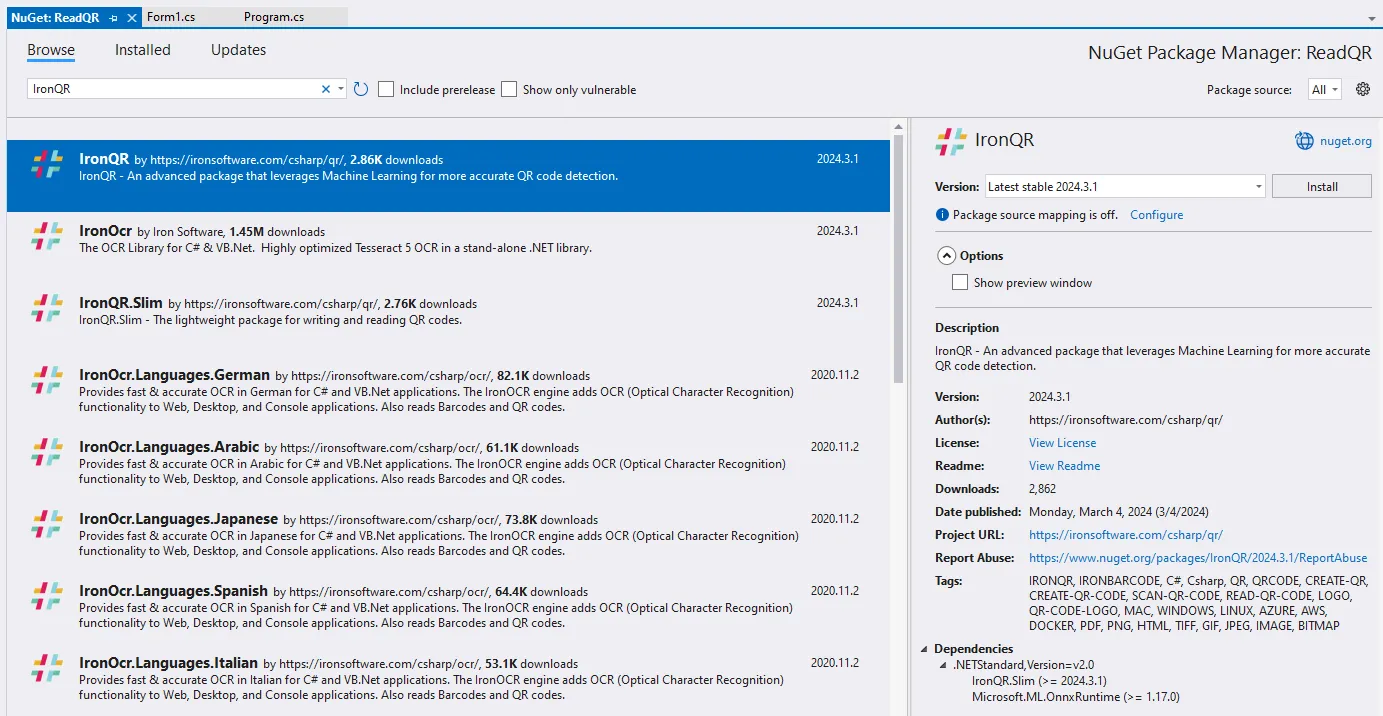
Task: Open the Package source dropdown
Action: [x=1325, y=89]
